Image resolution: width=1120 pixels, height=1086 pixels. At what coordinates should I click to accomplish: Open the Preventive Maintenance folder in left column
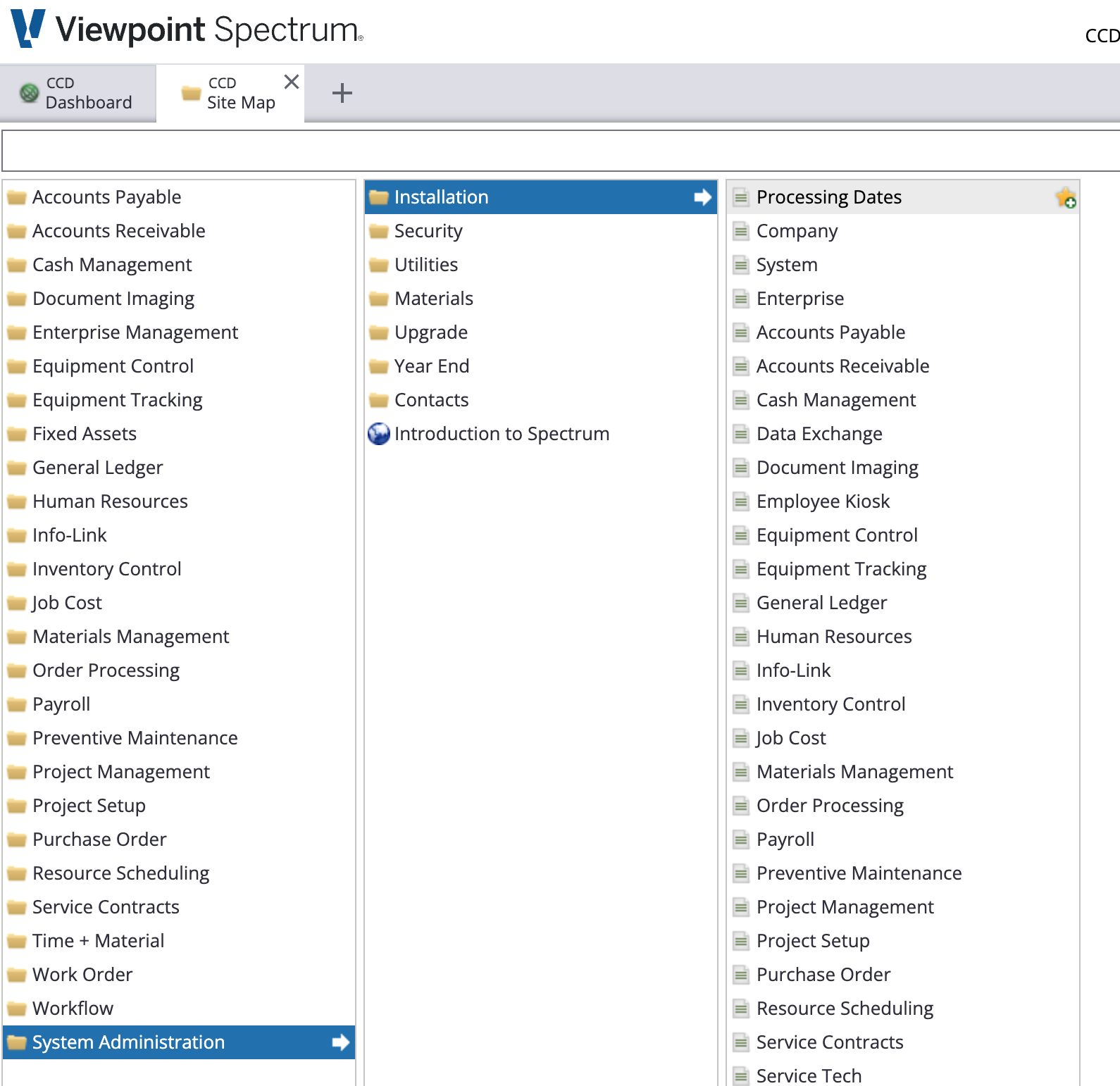click(179, 738)
